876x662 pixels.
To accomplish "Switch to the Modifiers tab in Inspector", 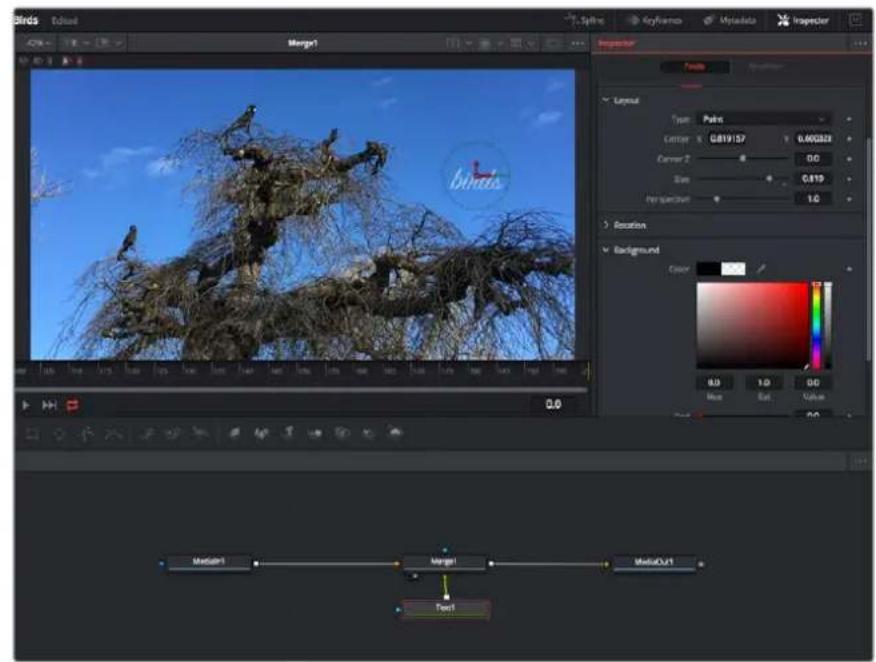I will (765, 66).
